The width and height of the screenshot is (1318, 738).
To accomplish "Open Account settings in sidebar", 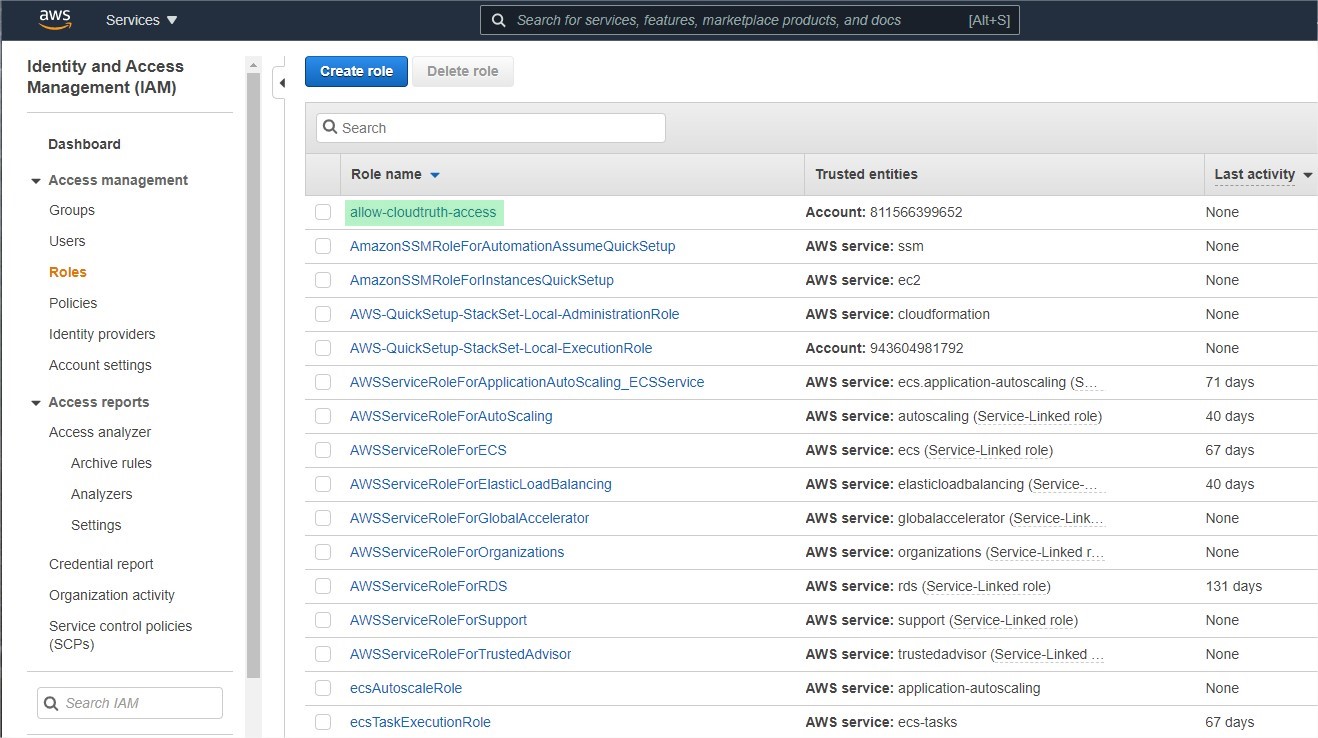I will [100, 365].
